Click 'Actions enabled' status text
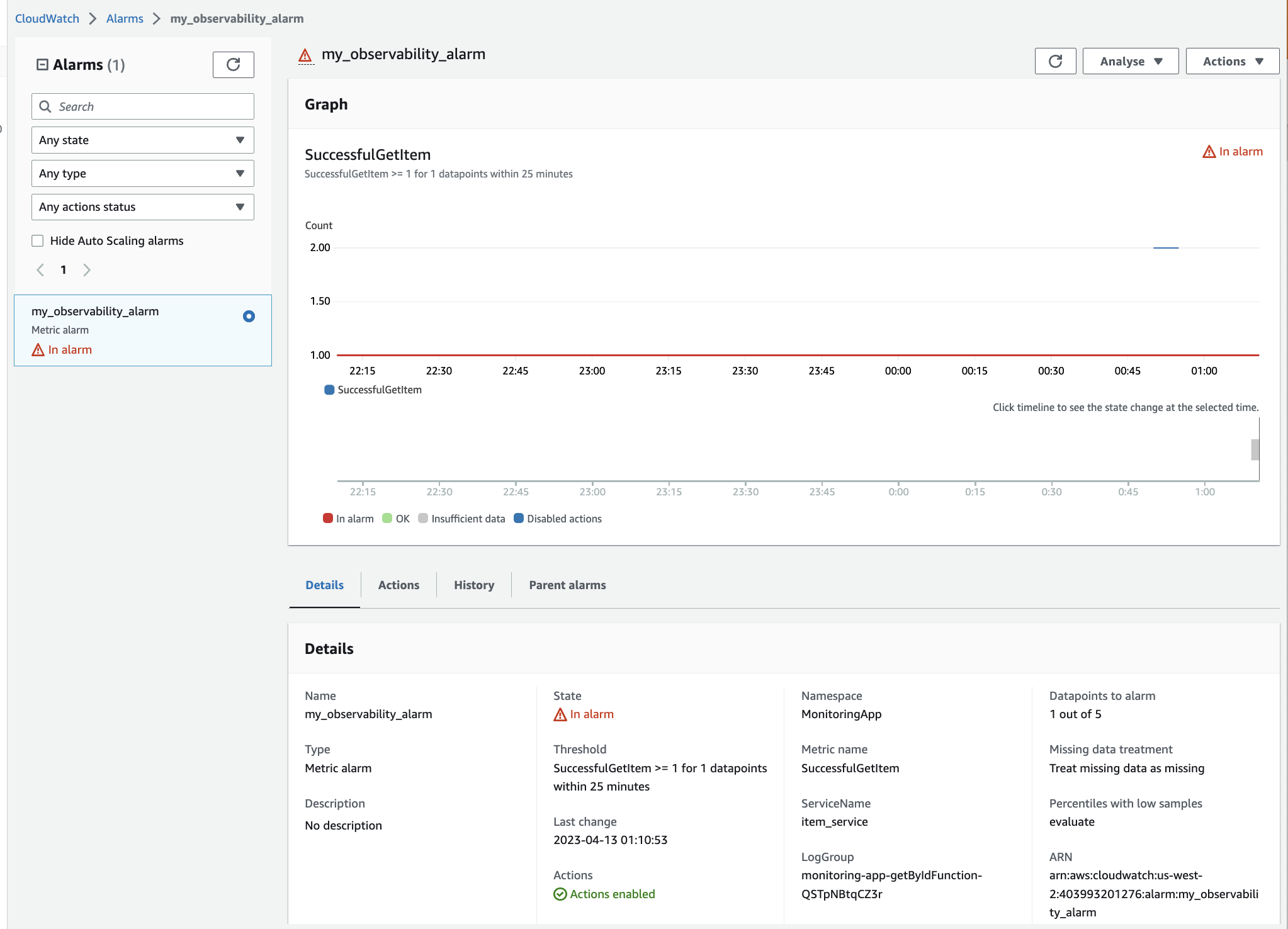Screen dimensions: 1288x929 (x=613, y=894)
